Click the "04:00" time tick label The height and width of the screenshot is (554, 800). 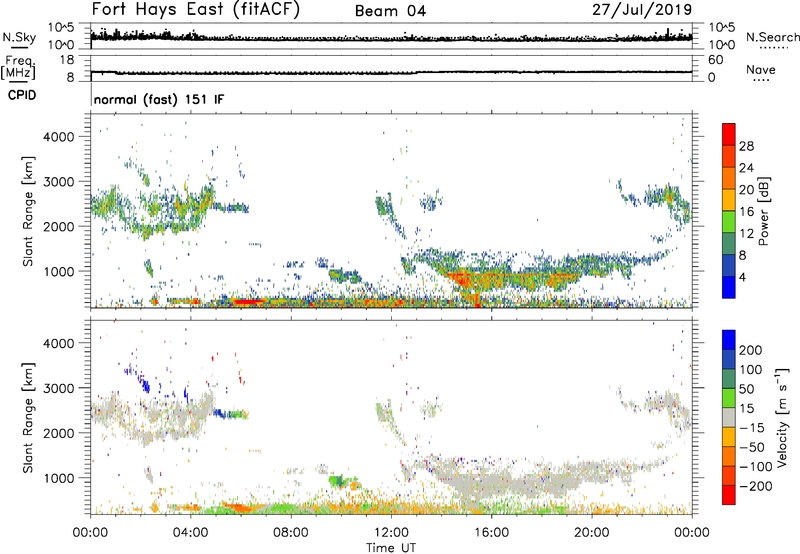(x=191, y=533)
